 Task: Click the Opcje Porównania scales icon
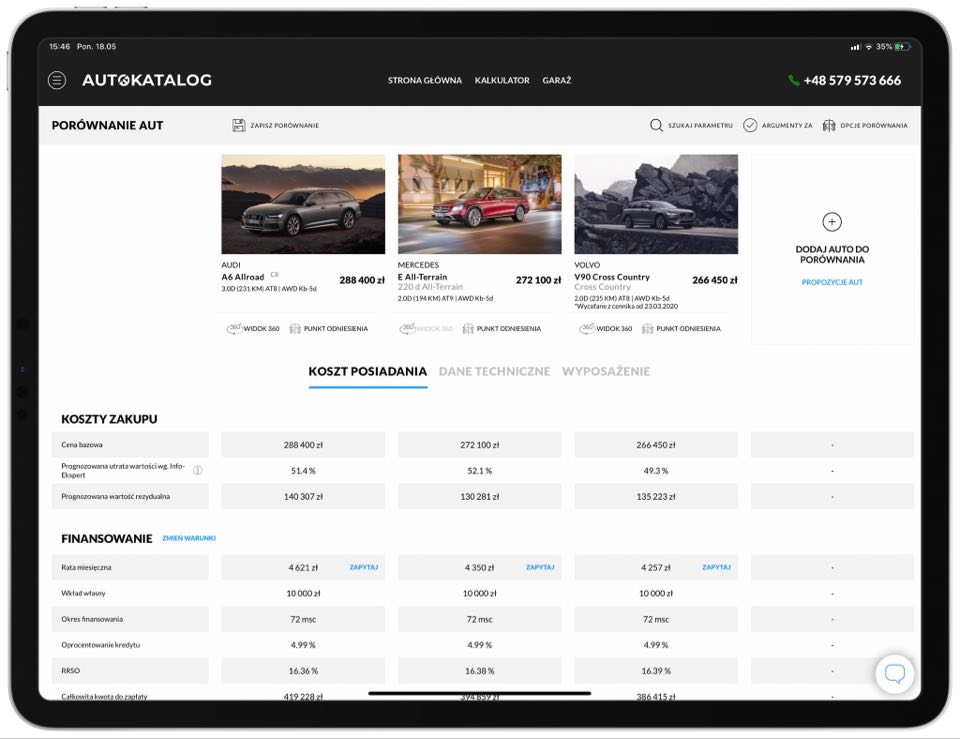point(829,126)
